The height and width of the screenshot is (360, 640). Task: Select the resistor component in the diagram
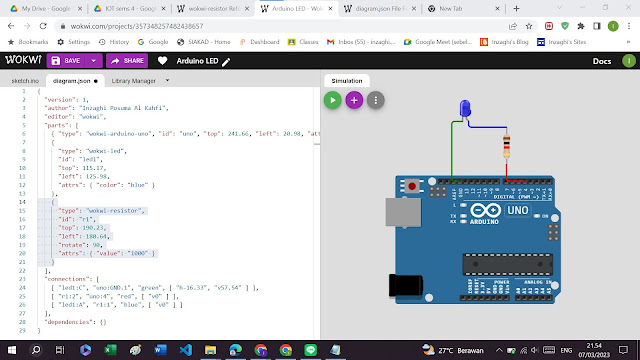507,146
